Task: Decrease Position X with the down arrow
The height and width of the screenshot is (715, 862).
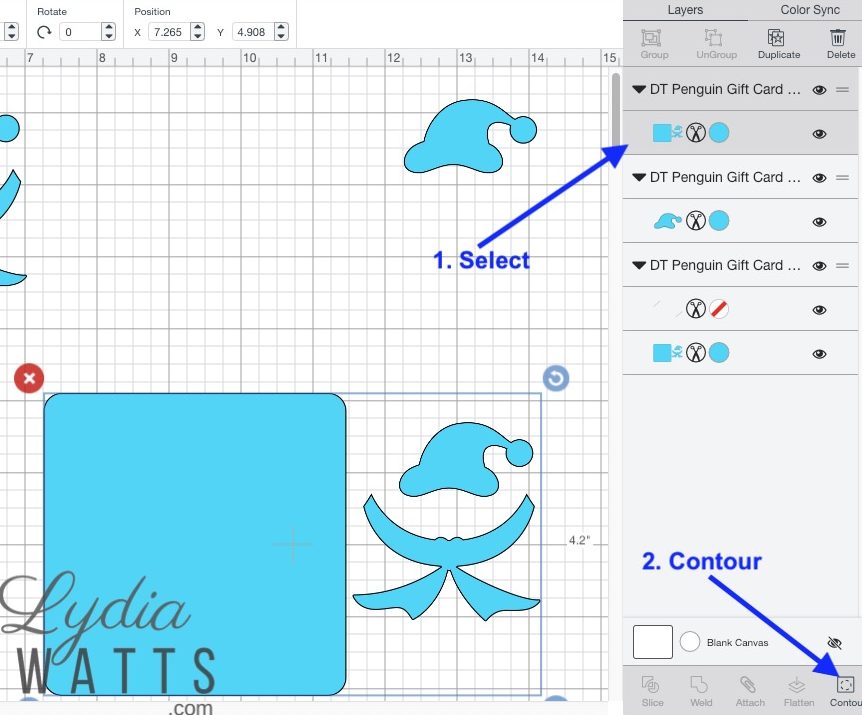Action: [x=197, y=36]
